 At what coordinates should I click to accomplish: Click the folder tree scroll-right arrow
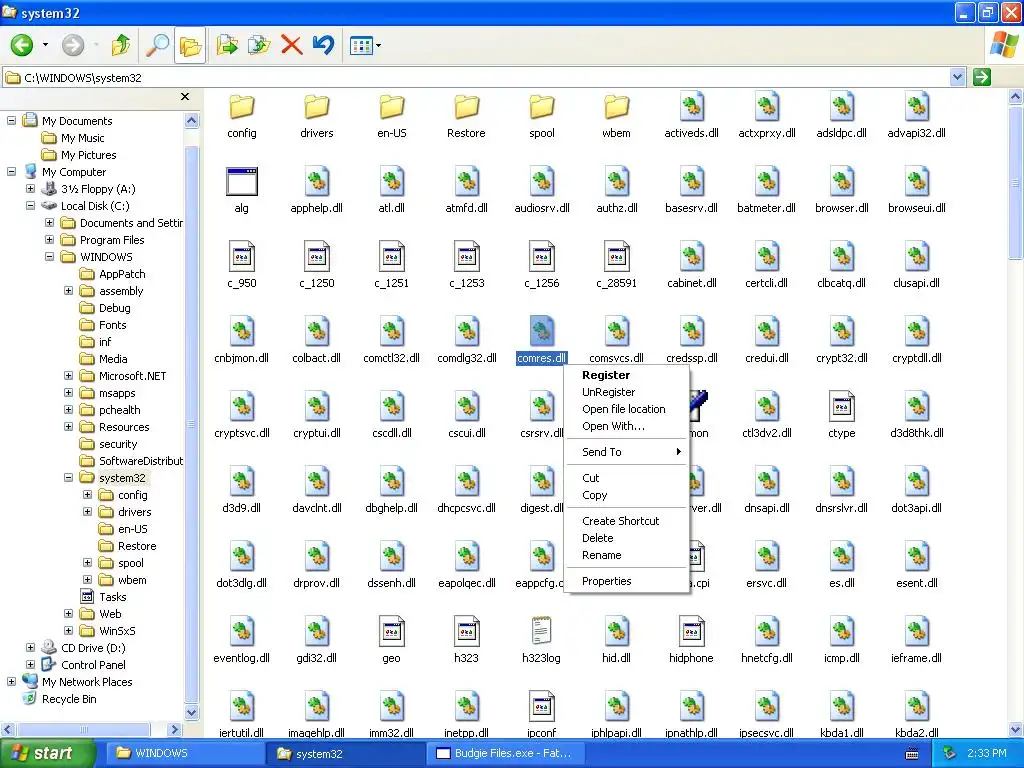pyautogui.click(x=174, y=729)
